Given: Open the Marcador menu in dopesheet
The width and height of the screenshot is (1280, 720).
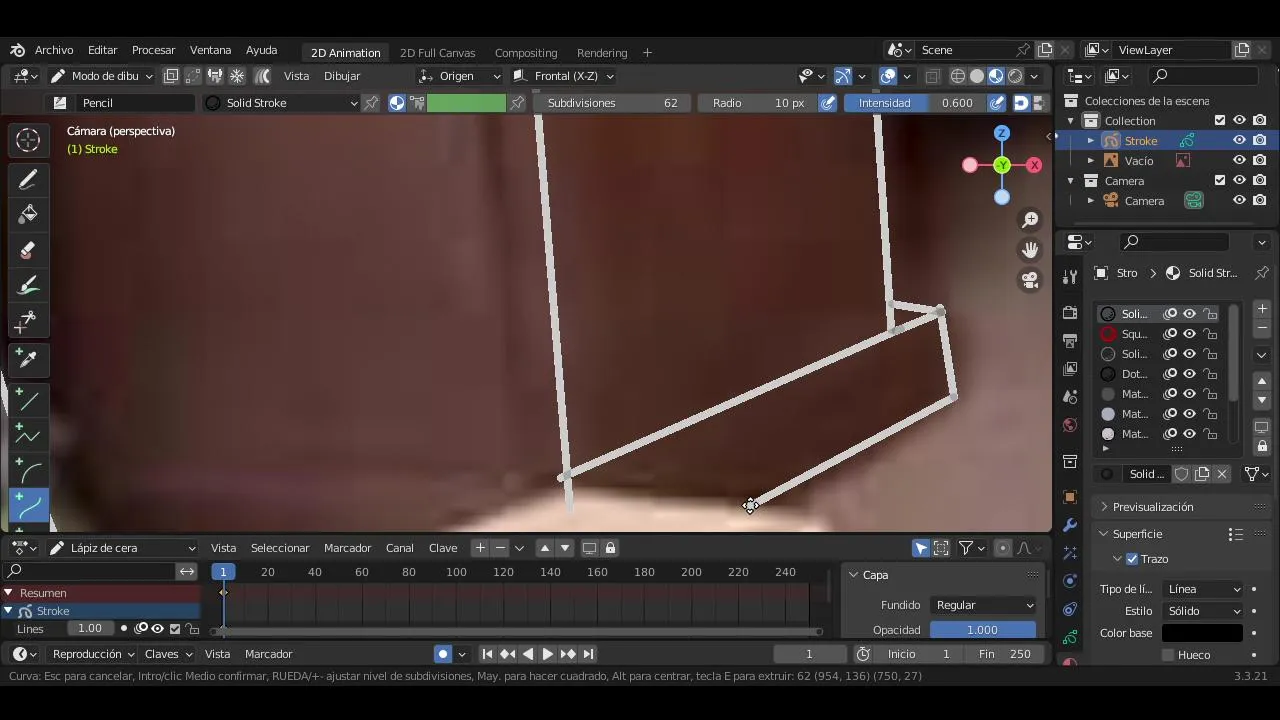Looking at the screenshot, I should click(347, 548).
